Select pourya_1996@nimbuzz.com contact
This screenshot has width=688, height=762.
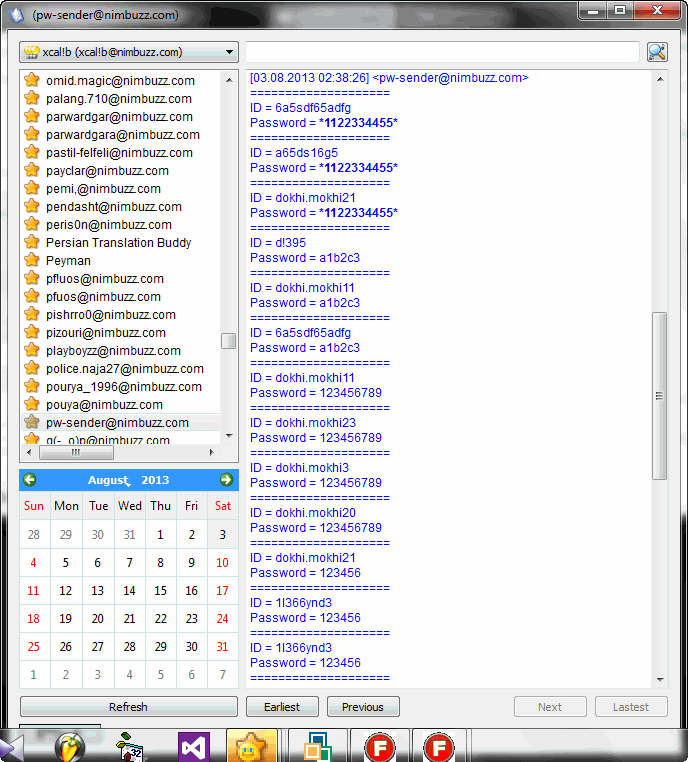click(x=124, y=386)
